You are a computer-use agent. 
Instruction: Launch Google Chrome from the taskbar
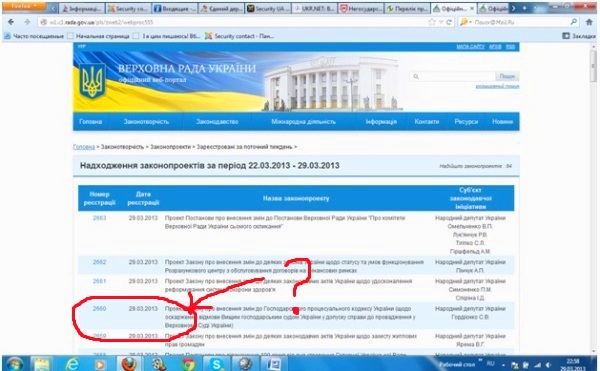[188, 363]
